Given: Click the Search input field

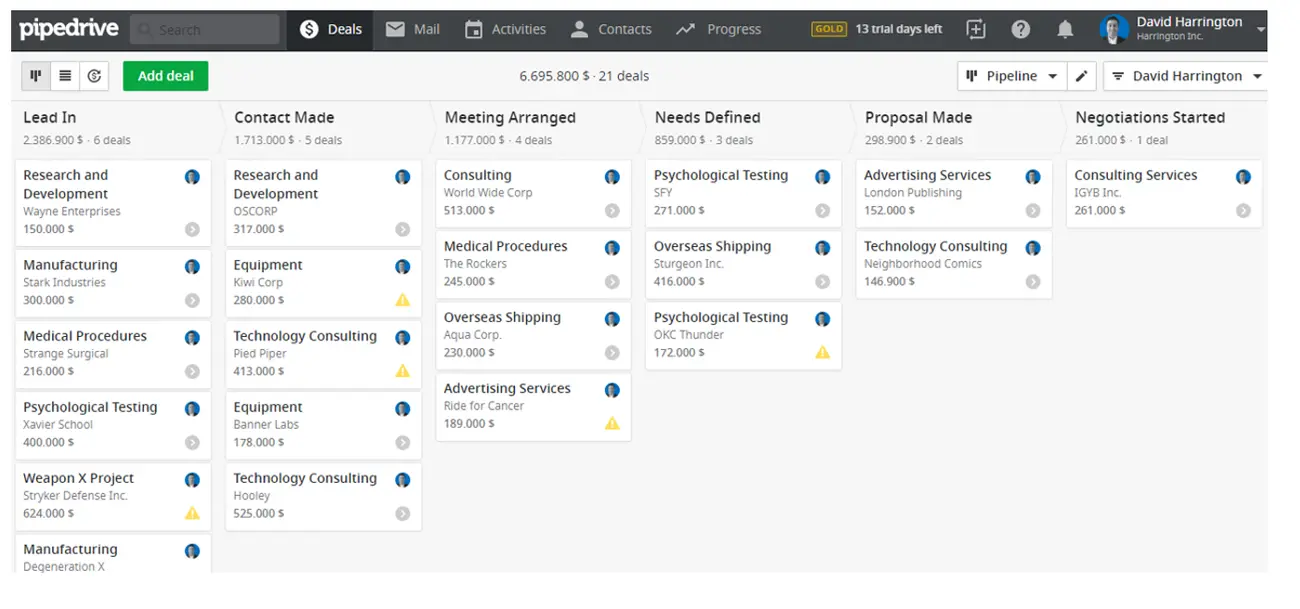Looking at the screenshot, I should [205, 30].
